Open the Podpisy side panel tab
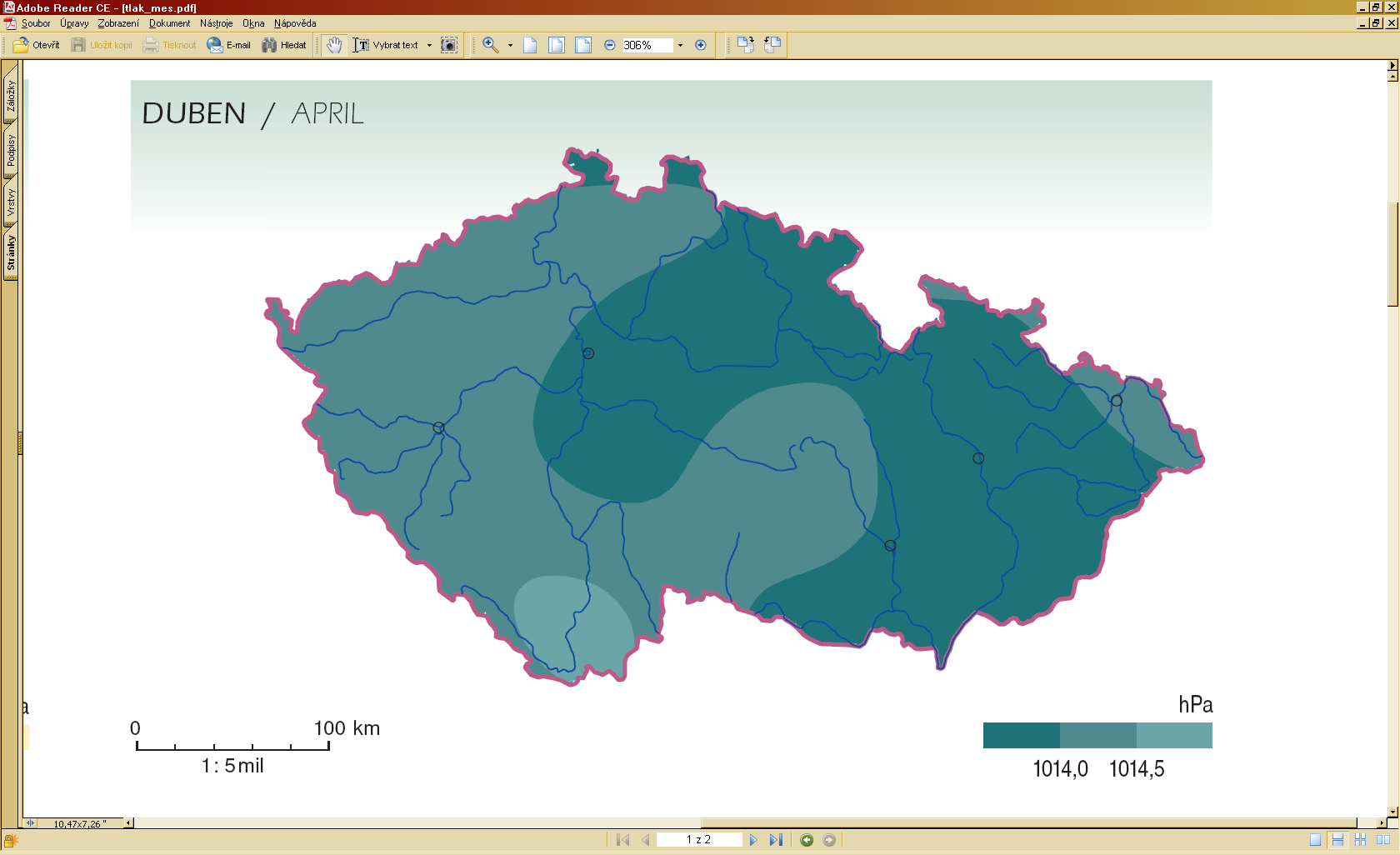This screenshot has height=855, width=1400. [11, 151]
